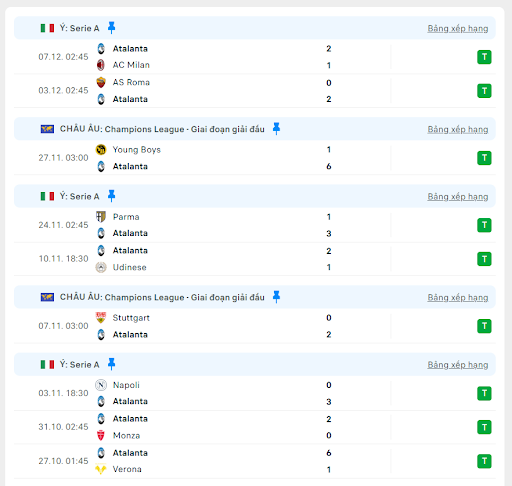
Task: Open Bảng xếp hạng in last Serie A section
Action: (458, 365)
